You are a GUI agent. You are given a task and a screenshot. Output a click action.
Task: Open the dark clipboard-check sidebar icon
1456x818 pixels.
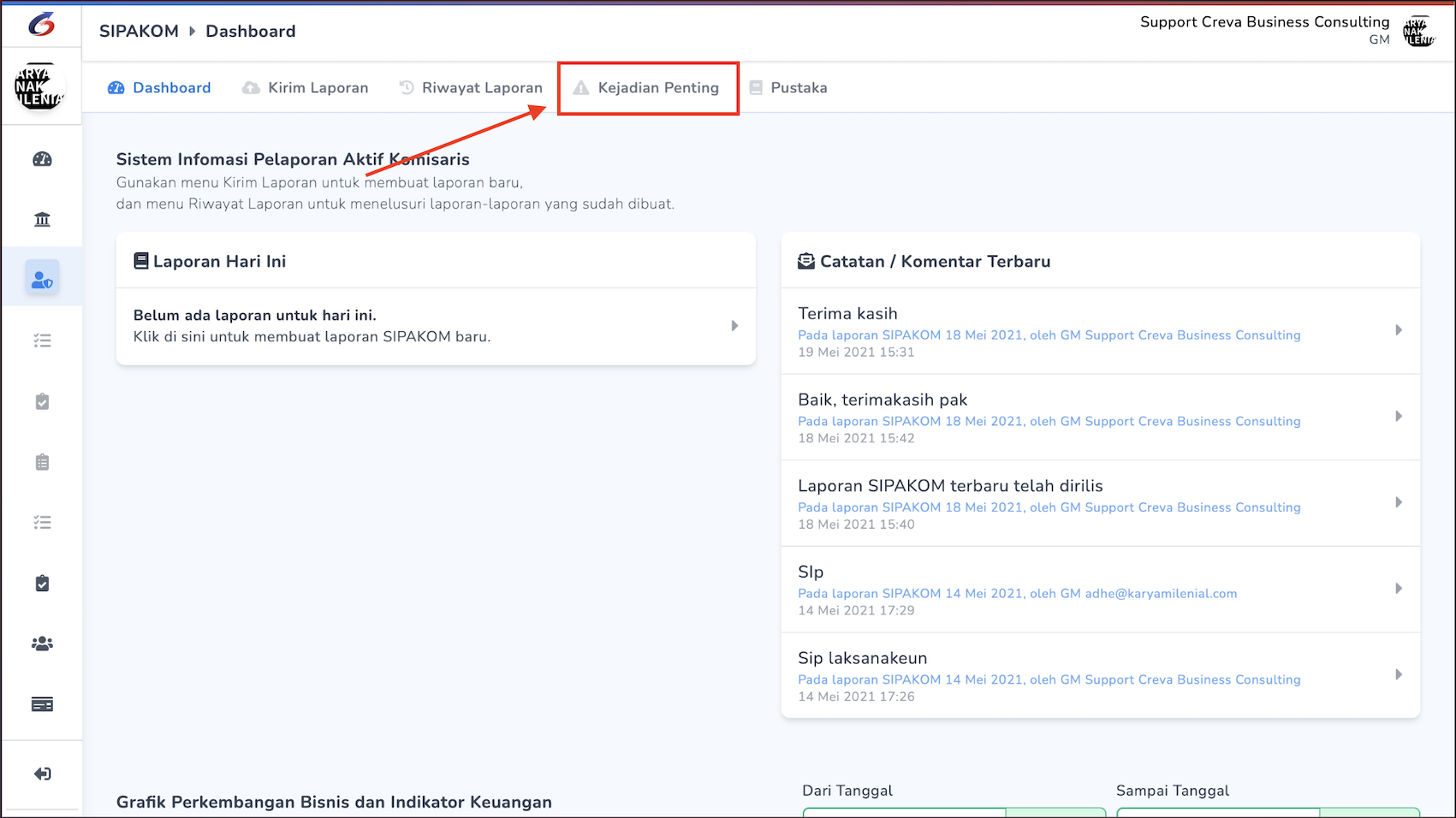point(42,584)
